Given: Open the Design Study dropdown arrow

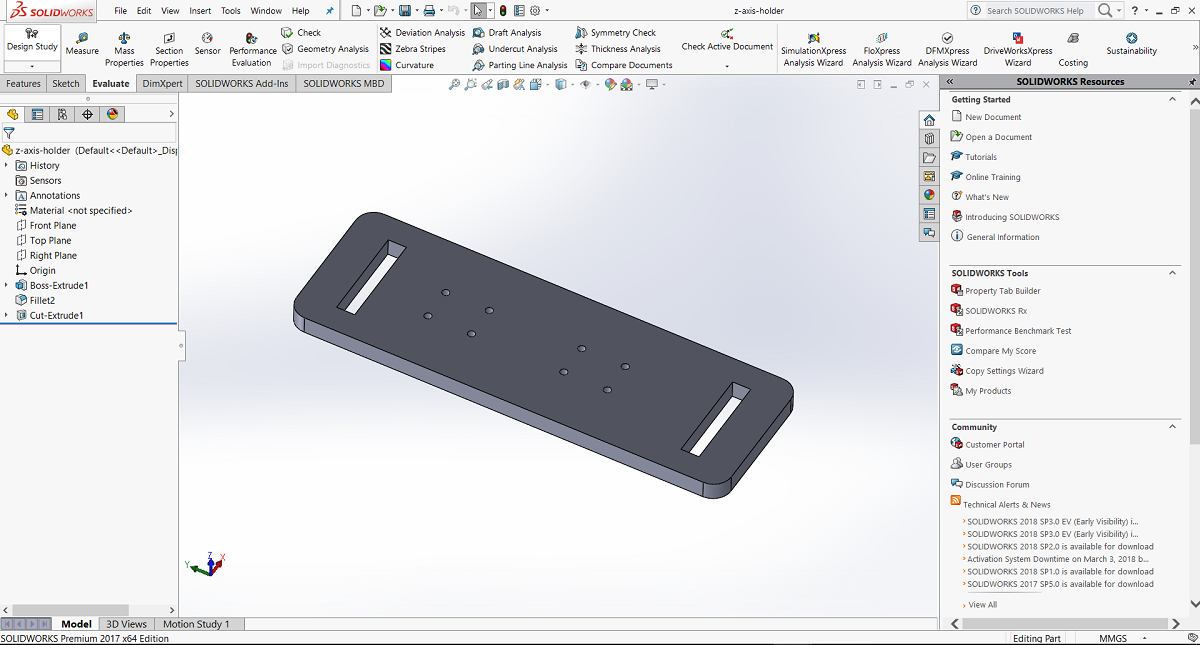Looking at the screenshot, I should tap(32, 66).
